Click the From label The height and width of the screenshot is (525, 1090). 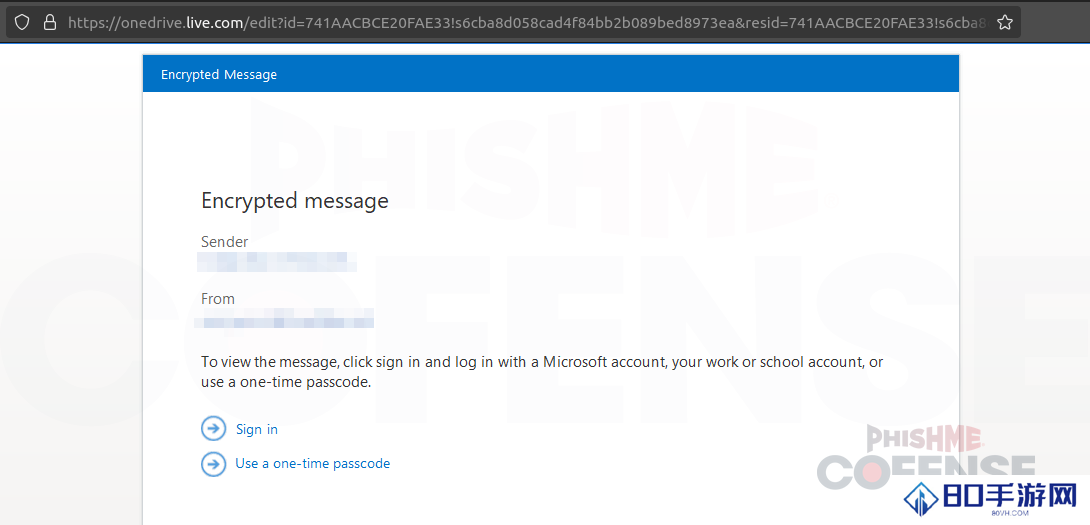pos(218,299)
